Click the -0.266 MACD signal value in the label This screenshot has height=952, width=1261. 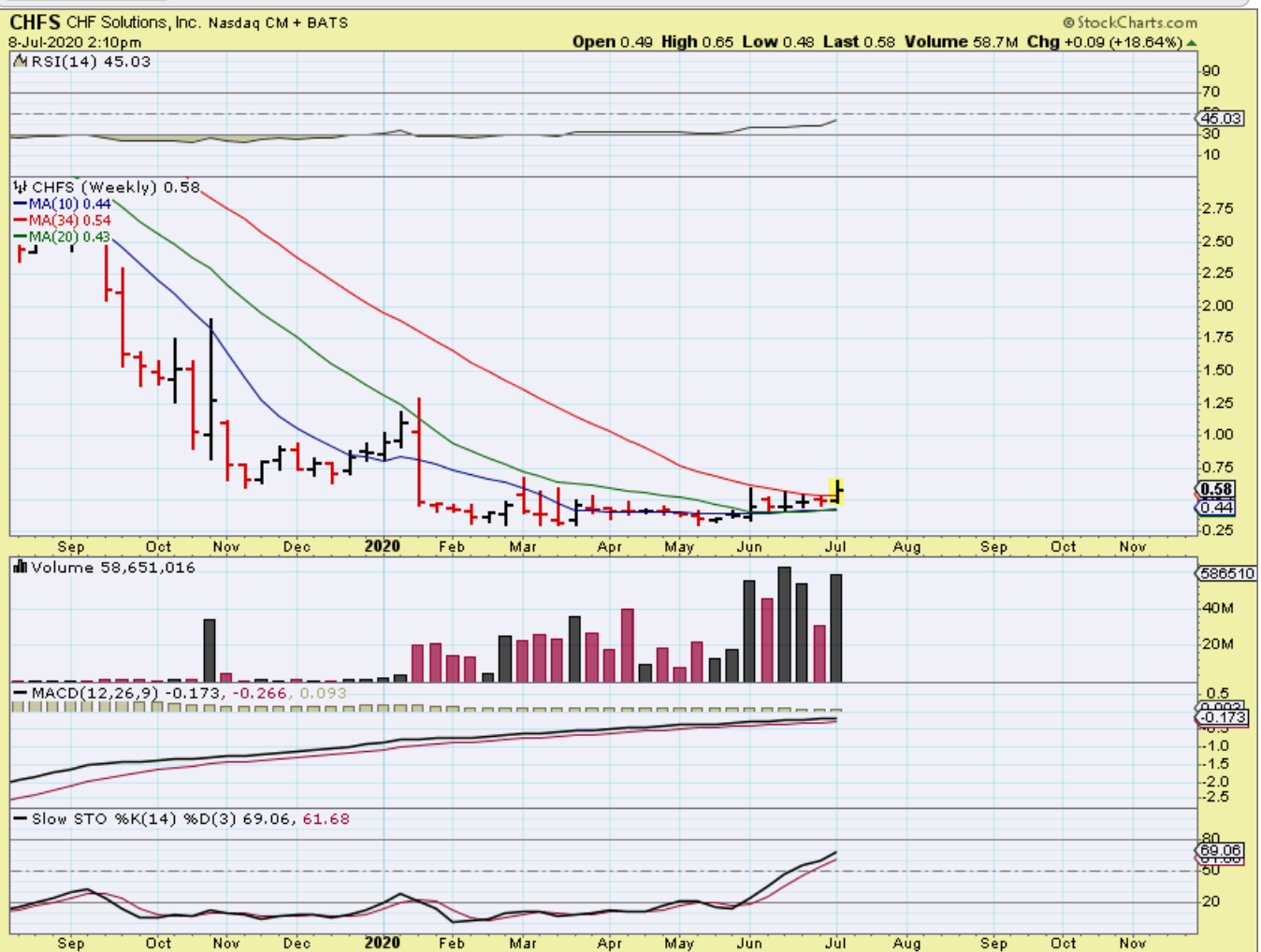tap(258, 693)
